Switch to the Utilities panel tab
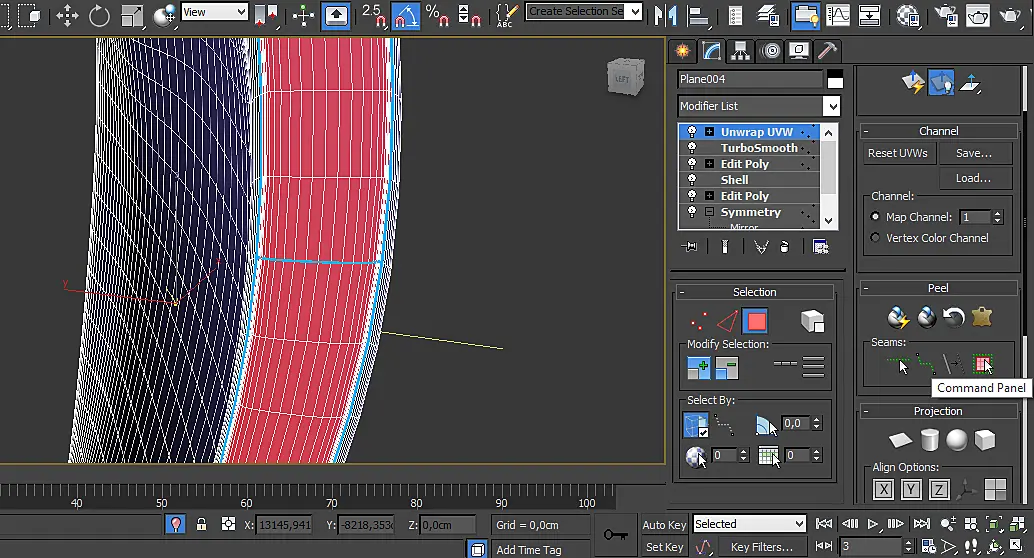Viewport: 1034px width, 558px height. tap(827, 51)
